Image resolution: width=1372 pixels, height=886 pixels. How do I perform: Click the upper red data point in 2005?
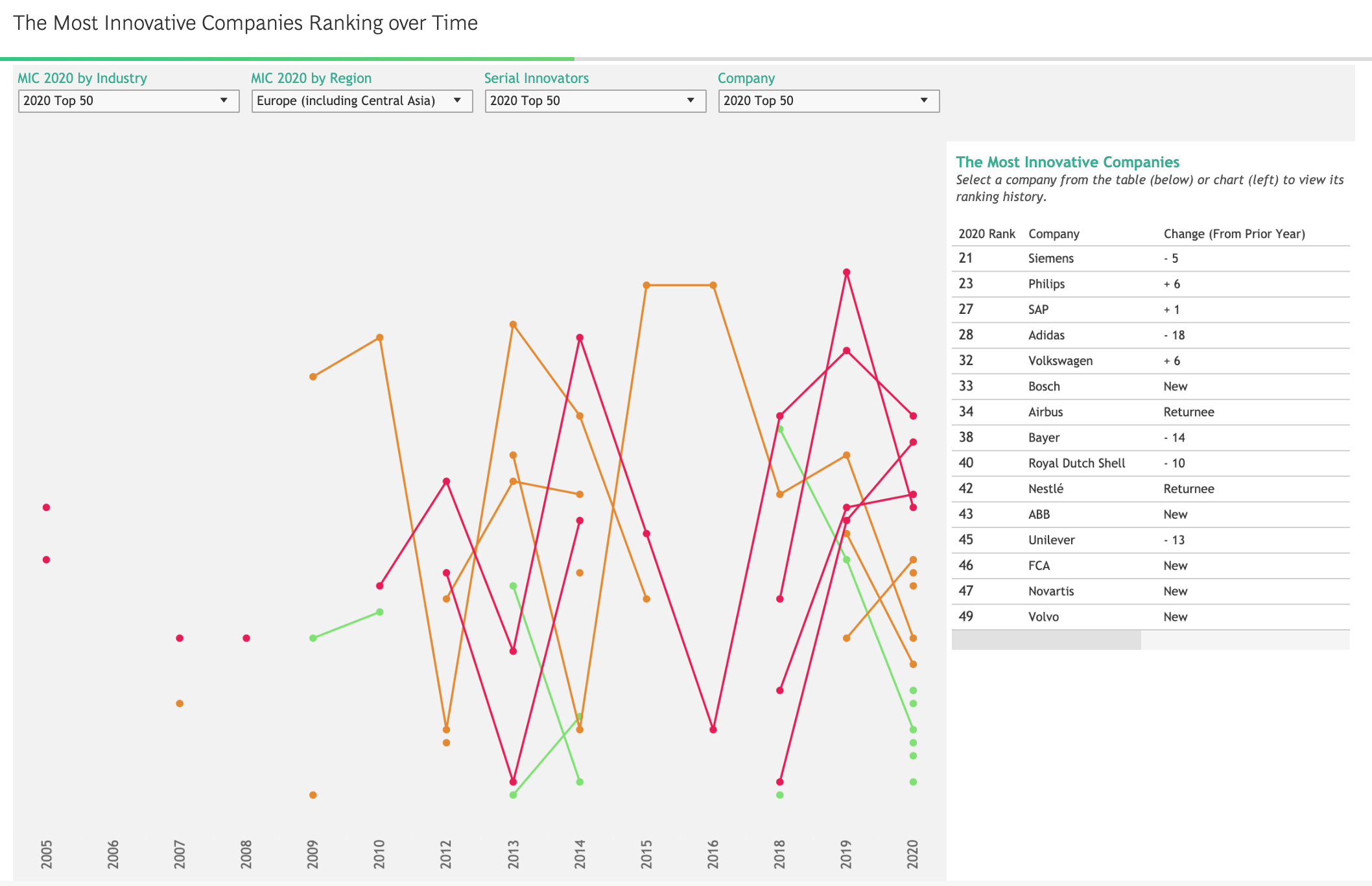click(x=47, y=507)
